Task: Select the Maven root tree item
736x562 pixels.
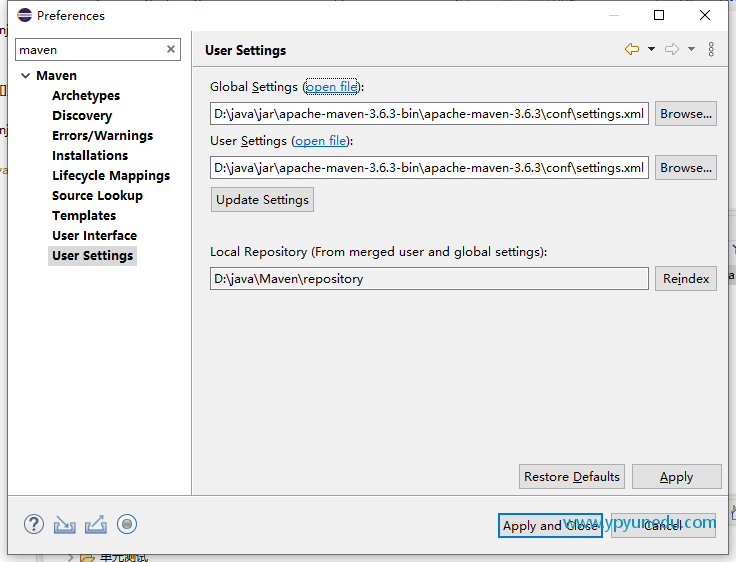Action: click(x=56, y=76)
